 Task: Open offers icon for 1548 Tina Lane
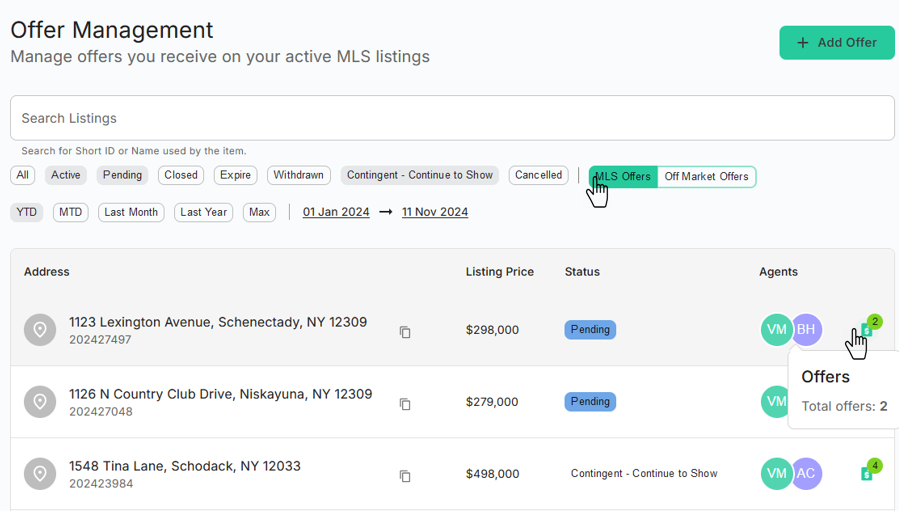point(868,472)
